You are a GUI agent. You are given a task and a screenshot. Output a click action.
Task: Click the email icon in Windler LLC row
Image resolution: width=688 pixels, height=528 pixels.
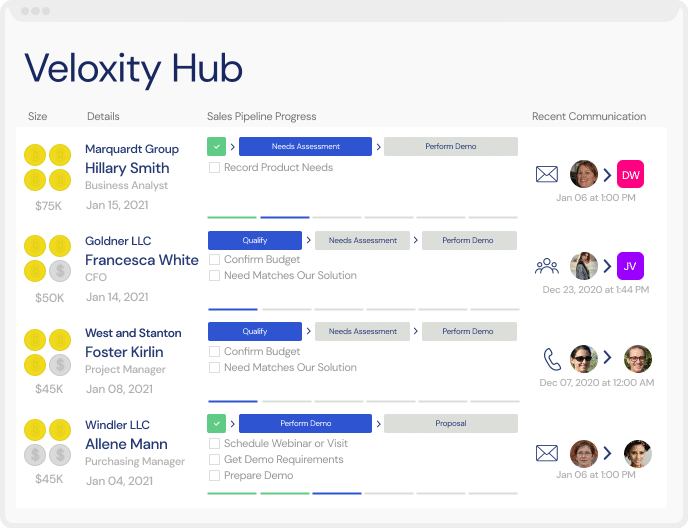tap(547, 453)
